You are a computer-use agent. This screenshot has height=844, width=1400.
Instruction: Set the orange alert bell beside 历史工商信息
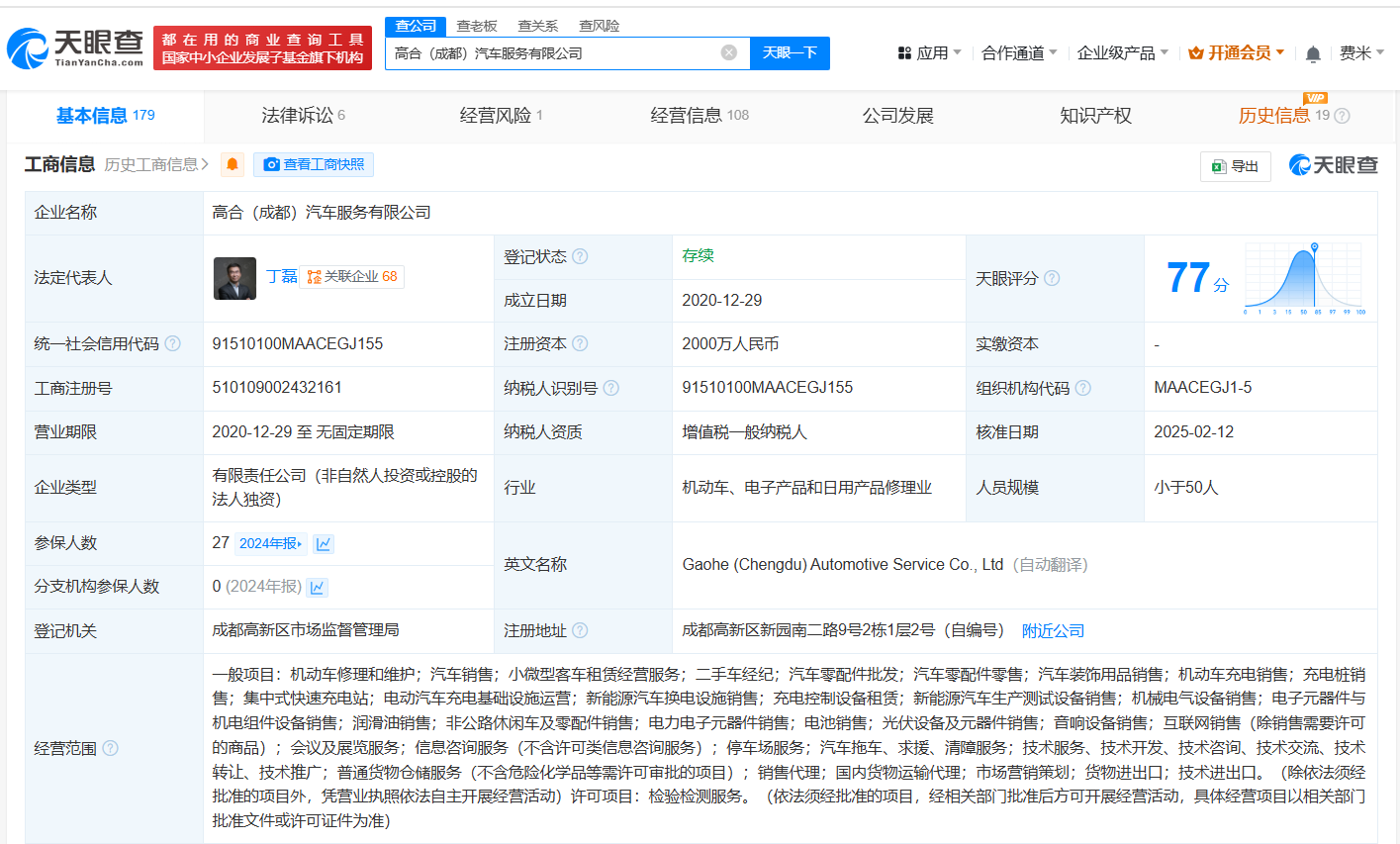pyautogui.click(x=233, y=164)
